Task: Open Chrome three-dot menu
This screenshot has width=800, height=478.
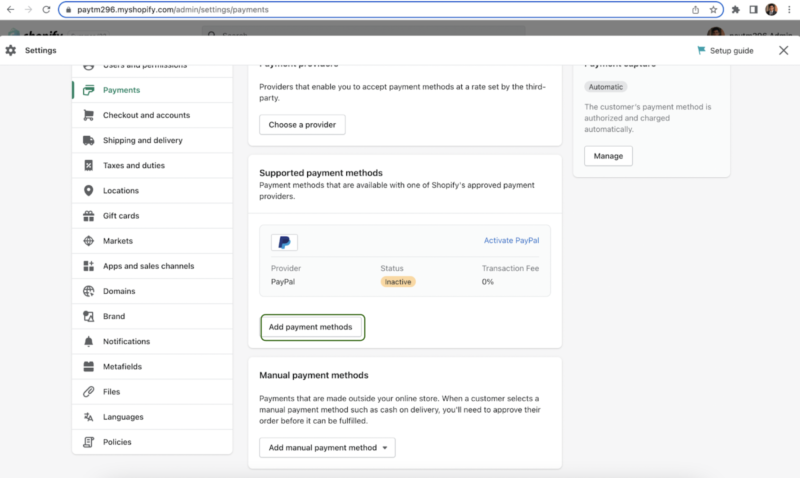Action: click(x=789, y=10)
